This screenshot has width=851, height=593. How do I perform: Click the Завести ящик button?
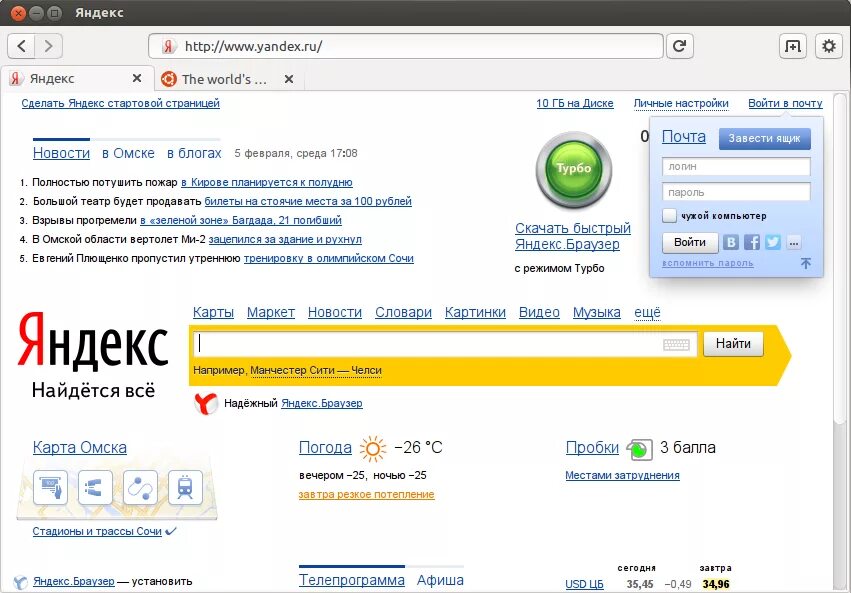tap(764, 138)
